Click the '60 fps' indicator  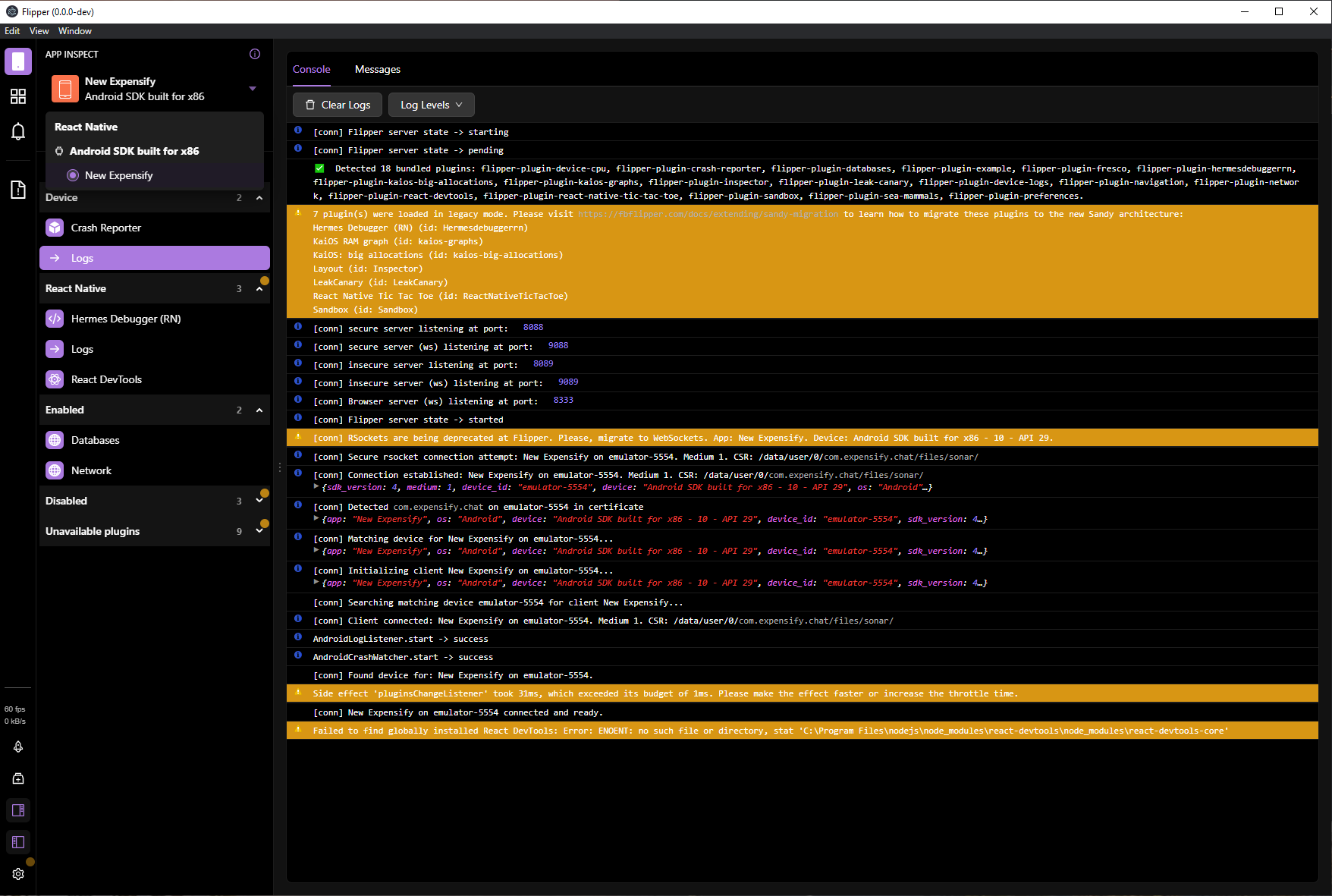tap(15, 709)
